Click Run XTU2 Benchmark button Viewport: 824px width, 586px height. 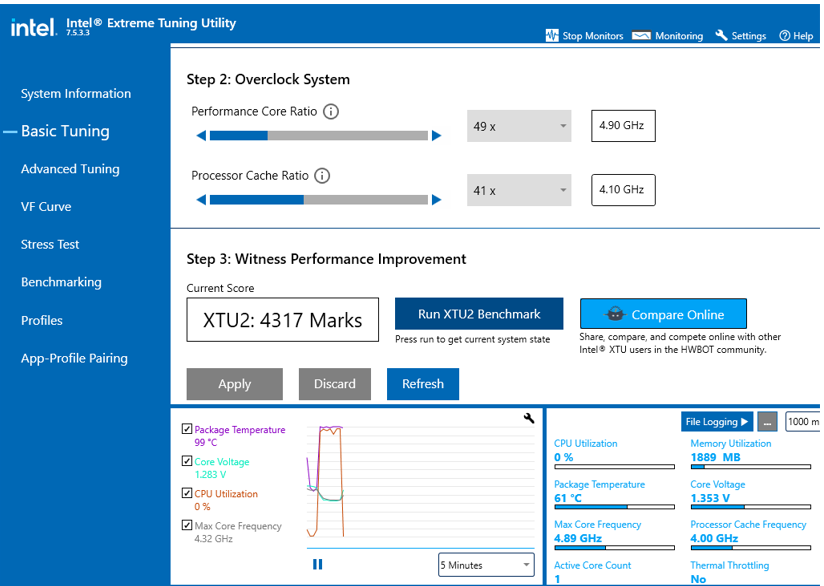click(479, 314)
